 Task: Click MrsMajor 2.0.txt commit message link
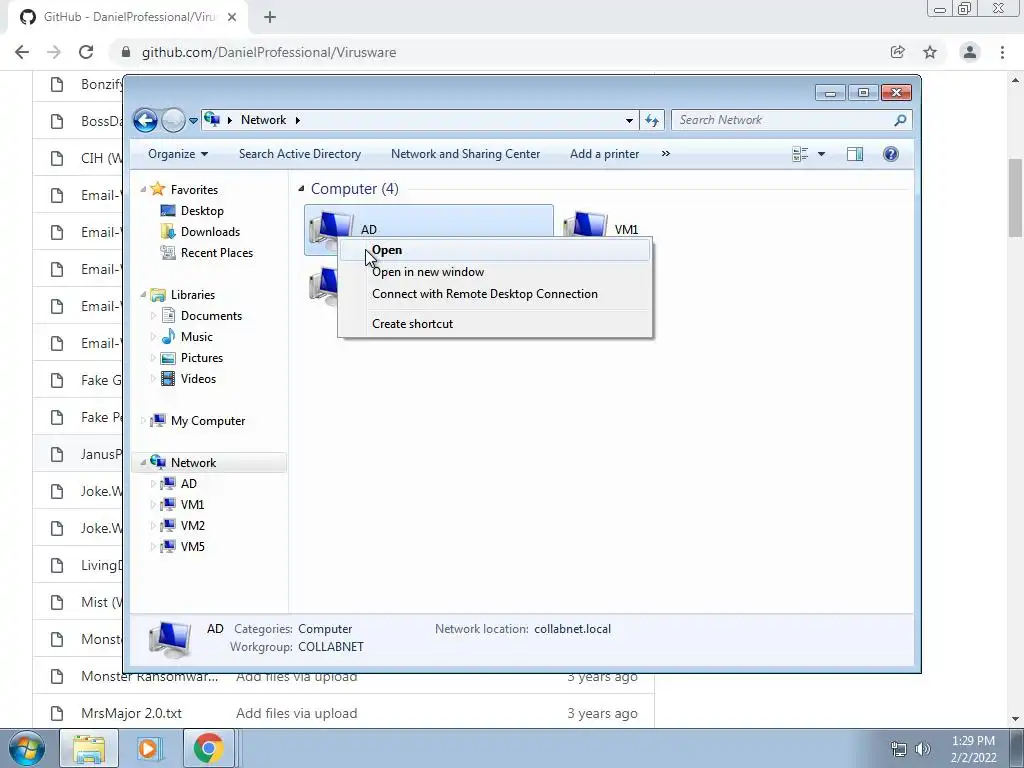pos(296,713)
